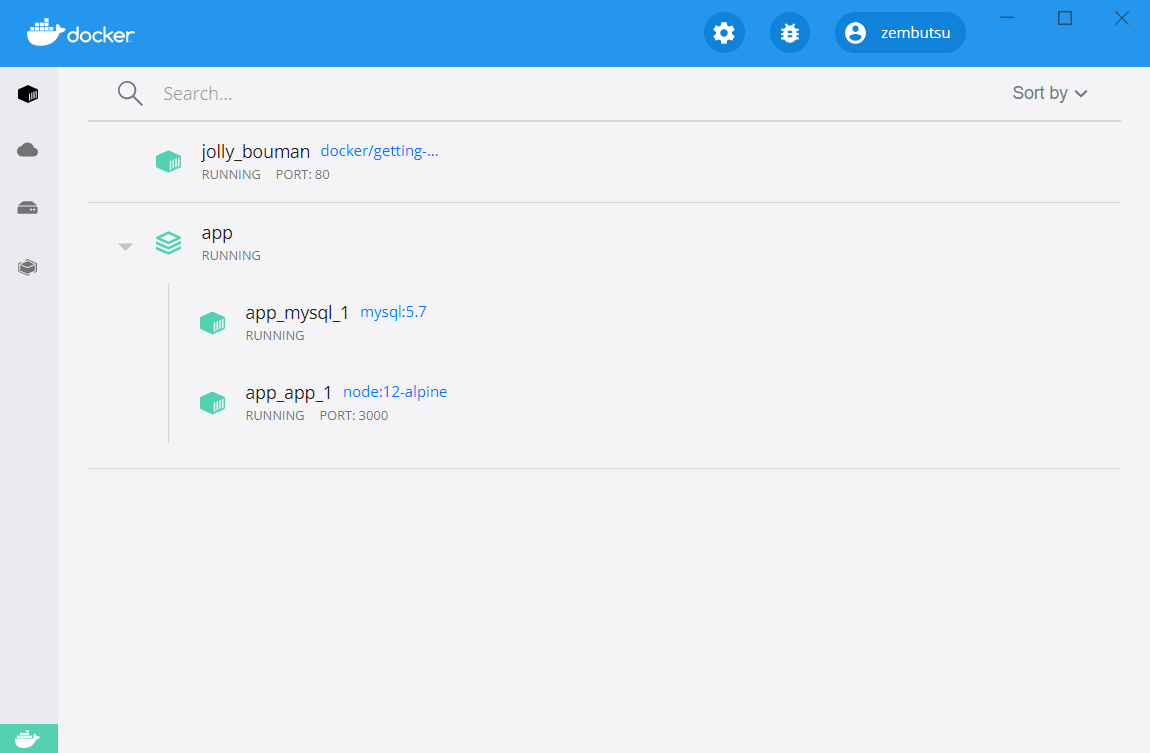
Task: Click PORT: 80 on jolly_bouman
Action: pyautogui.click(x=303, y=175)
